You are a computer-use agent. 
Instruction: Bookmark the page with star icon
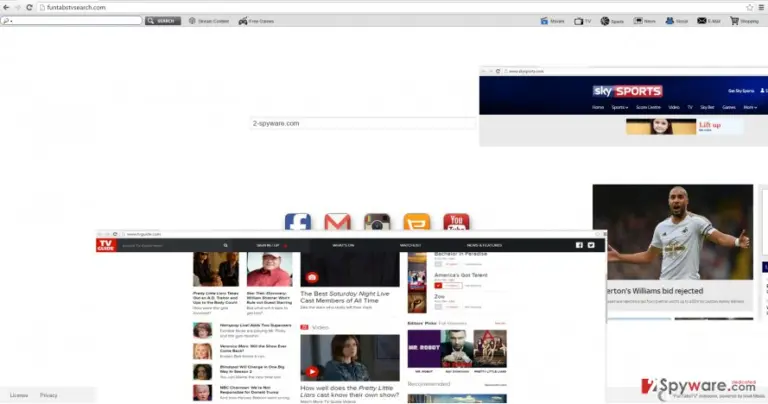coord(749,7)
